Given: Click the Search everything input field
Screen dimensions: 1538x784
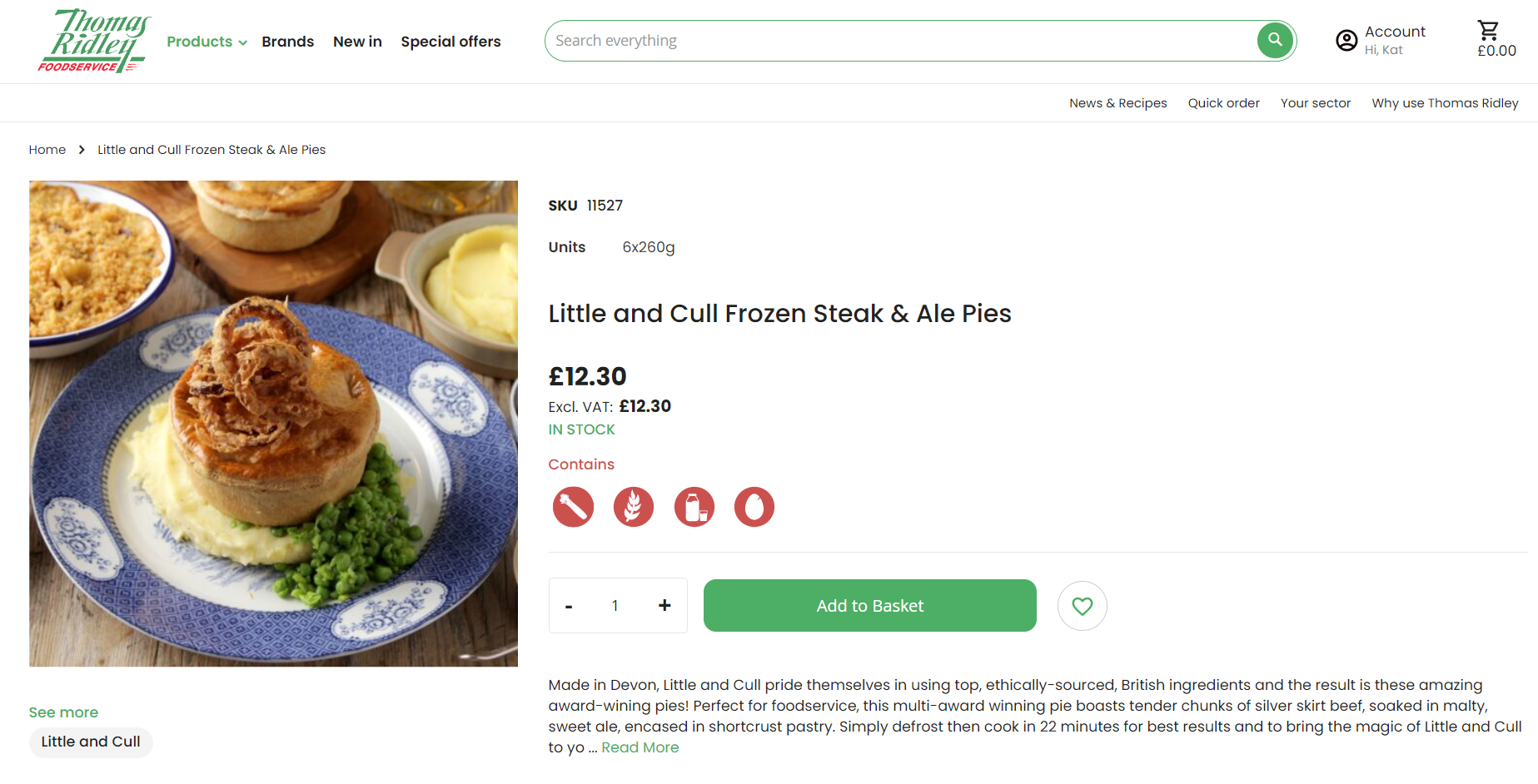Looking at the screenshot, I should pos(899,41).
